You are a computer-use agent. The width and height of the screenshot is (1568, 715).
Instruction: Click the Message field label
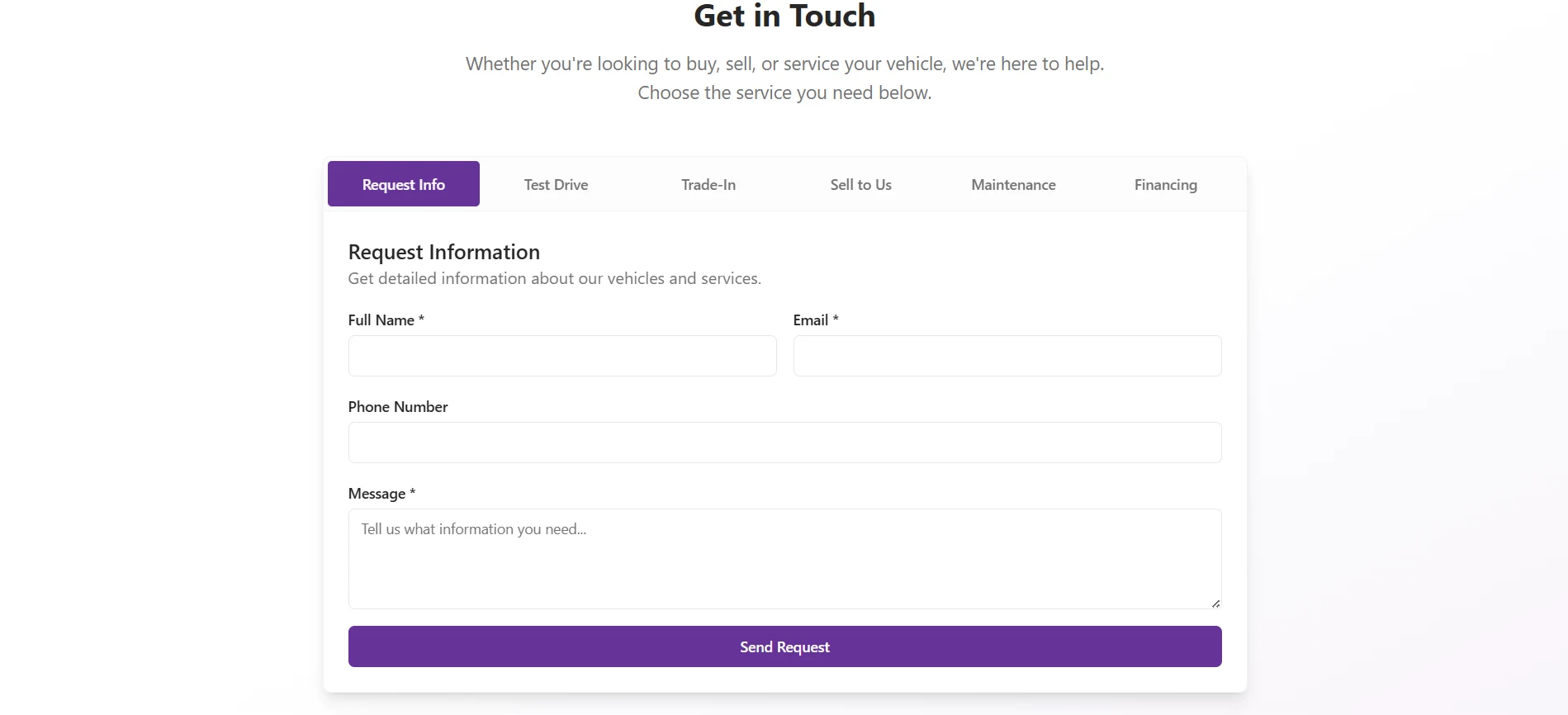coord(377,494)
